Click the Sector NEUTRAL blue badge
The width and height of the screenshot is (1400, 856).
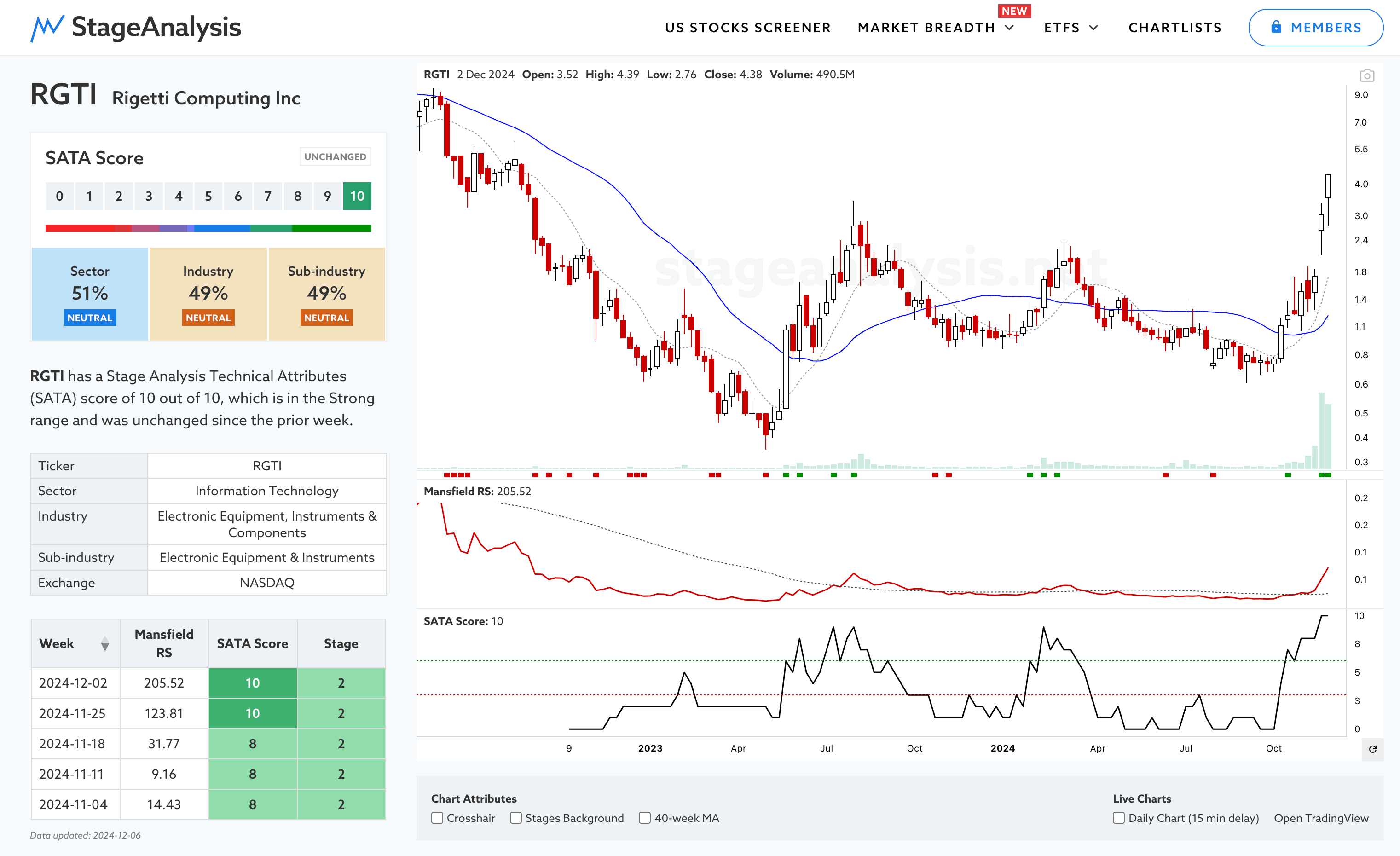[90, 318]
